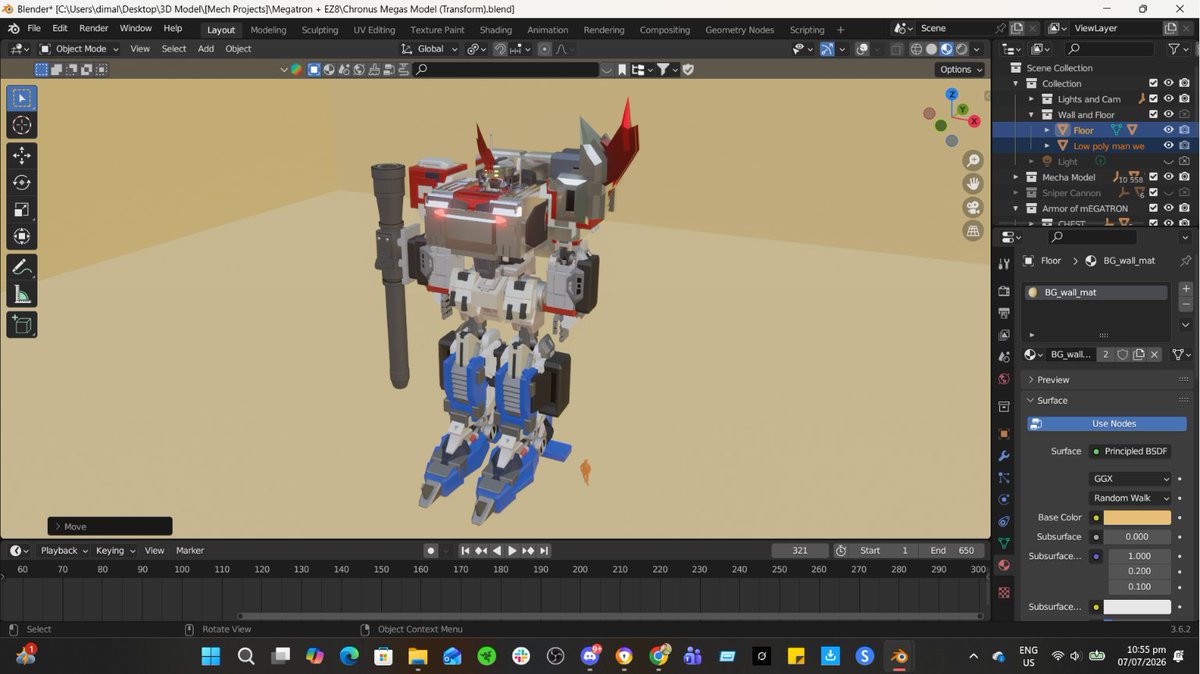Open the viewport Add menu
Viewport: 1200px width, 674px height.
(205, 48)
